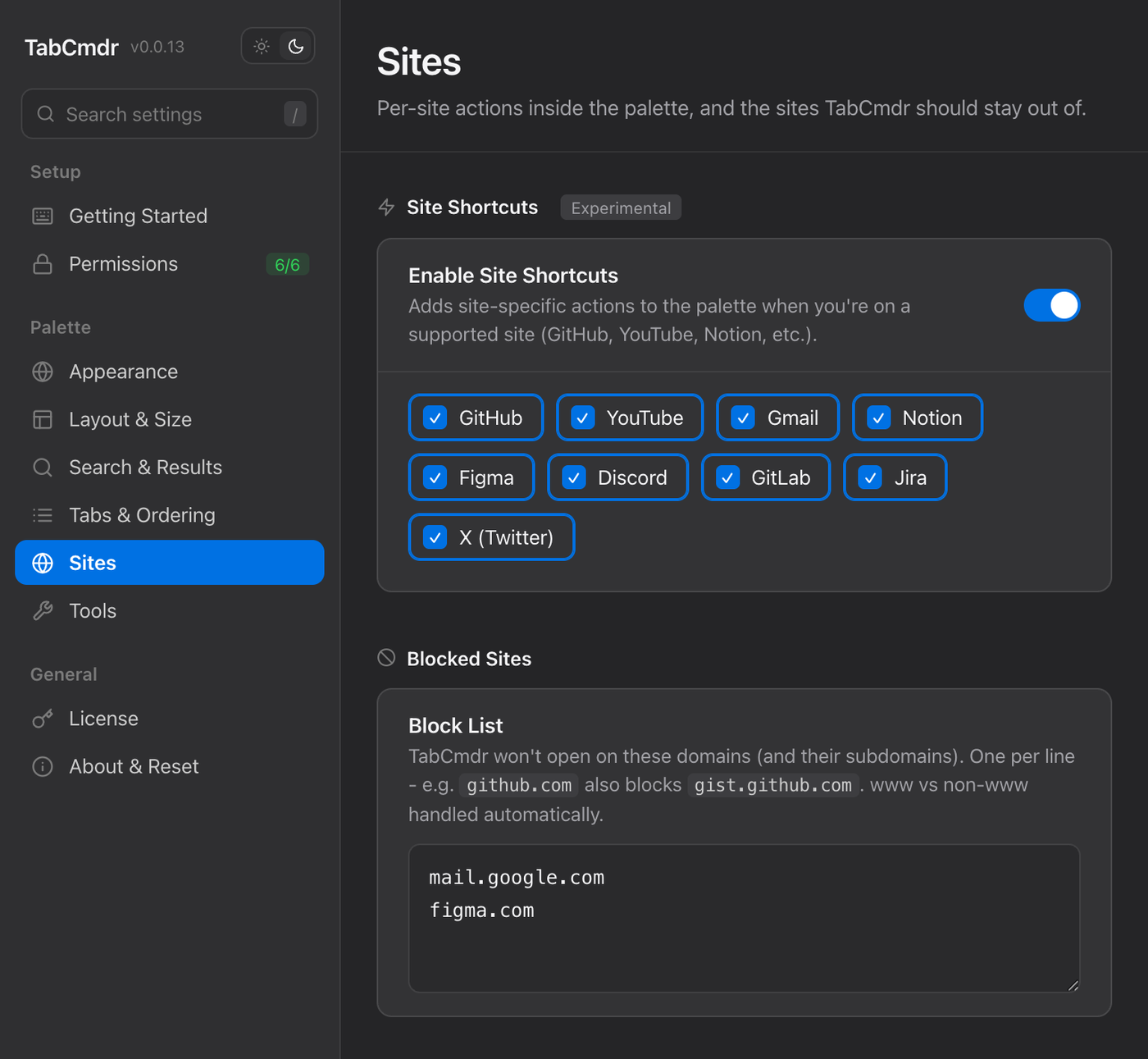Click the list icon beside Tabs & Ordering
Viewport: 1148px width, 1059px height.
(43, 515)
